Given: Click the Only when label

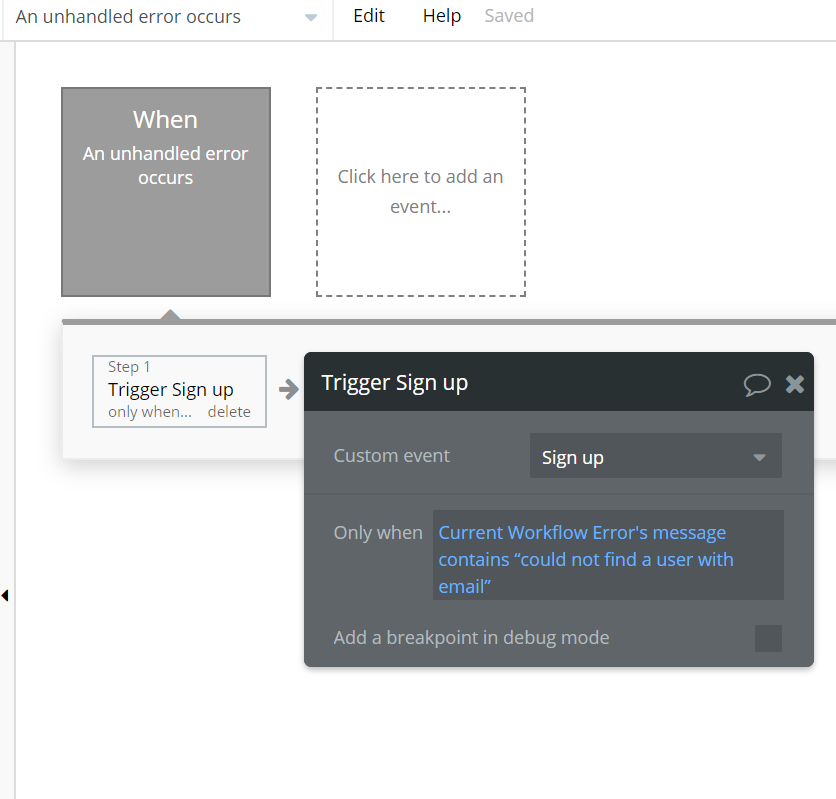Looking at the screenshot, I should point(378,532).
